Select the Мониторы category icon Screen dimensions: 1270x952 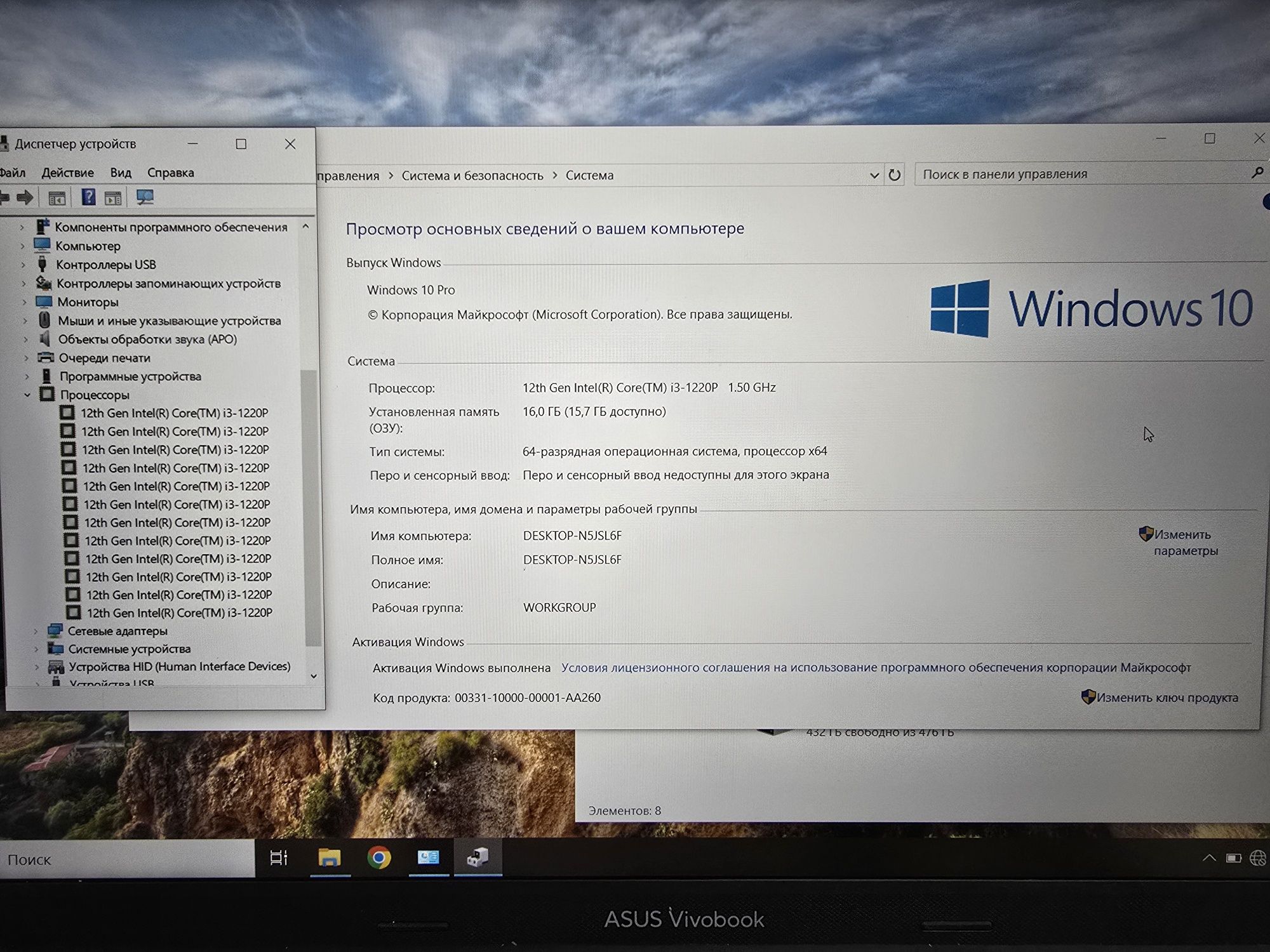pyautogui.click(x=44, y=301)
